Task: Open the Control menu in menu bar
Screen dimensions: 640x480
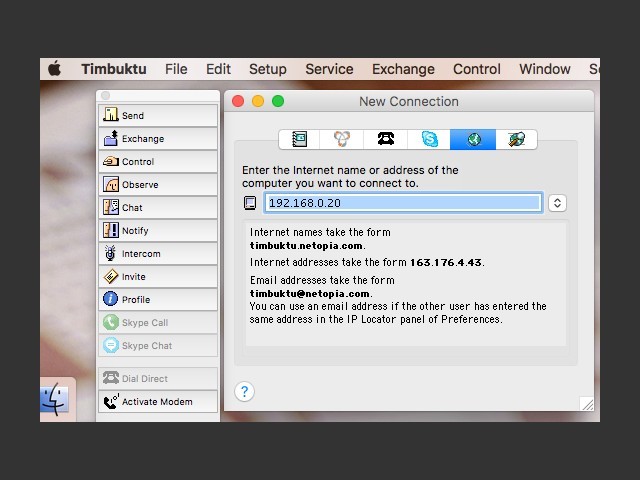Action: (x=477, y=69)
